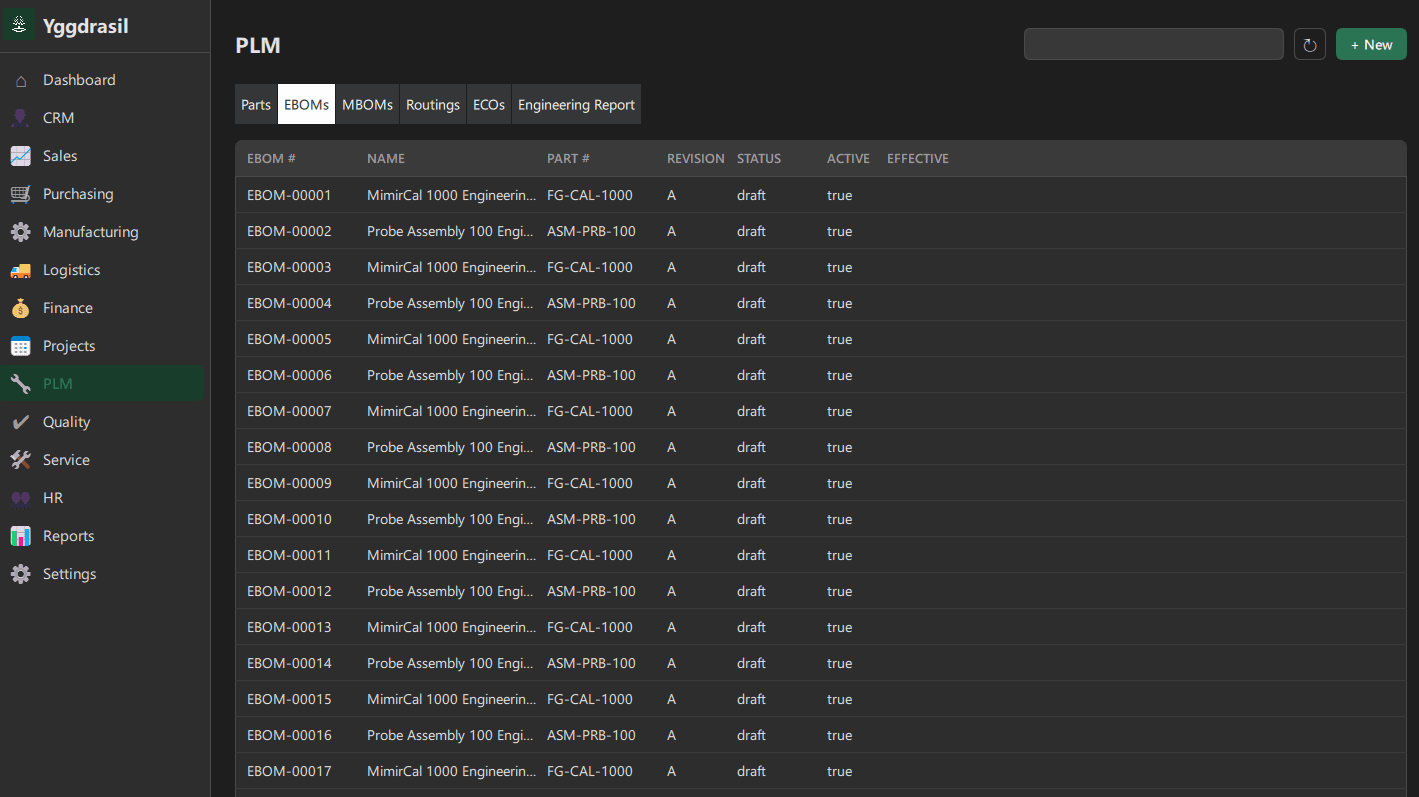Select the Manufacturing gear icon in sidebar
Image resolution: width=1419 pixels, height=797 pixels.
20,231
